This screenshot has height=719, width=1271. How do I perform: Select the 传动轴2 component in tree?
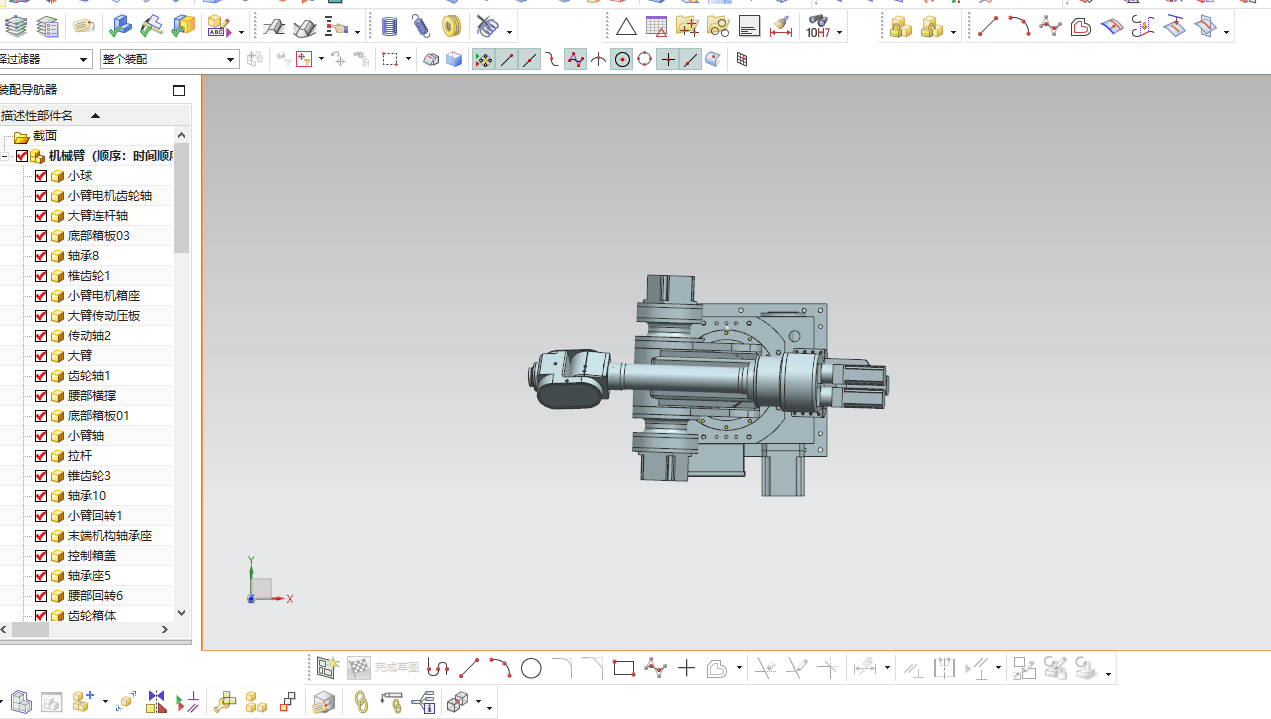click(87, 336)
